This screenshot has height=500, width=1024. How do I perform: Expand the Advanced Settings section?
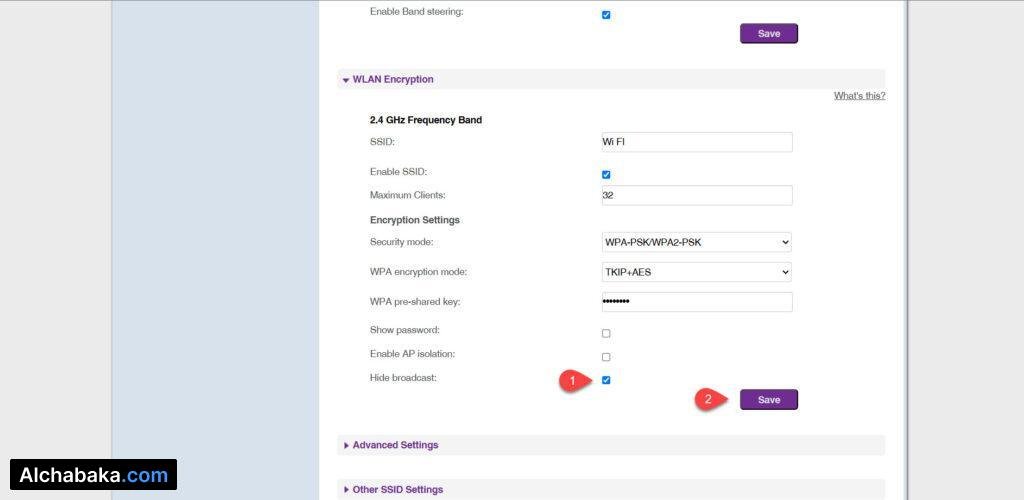tap(395, 445)
